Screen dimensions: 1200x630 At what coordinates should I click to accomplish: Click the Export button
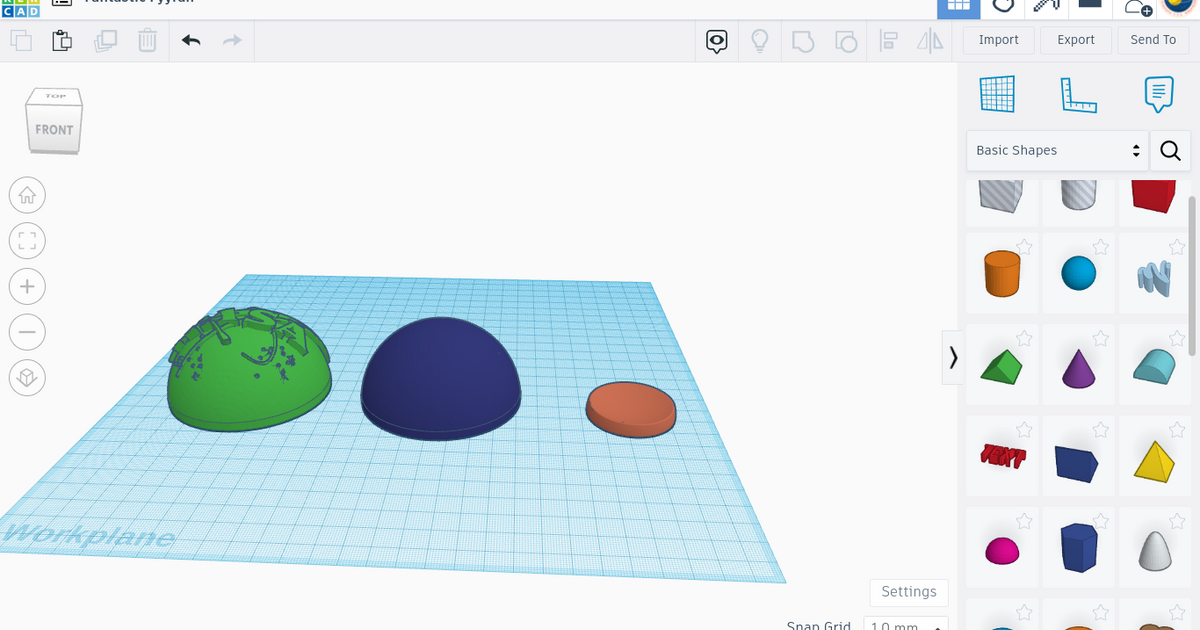[1075, 40]
